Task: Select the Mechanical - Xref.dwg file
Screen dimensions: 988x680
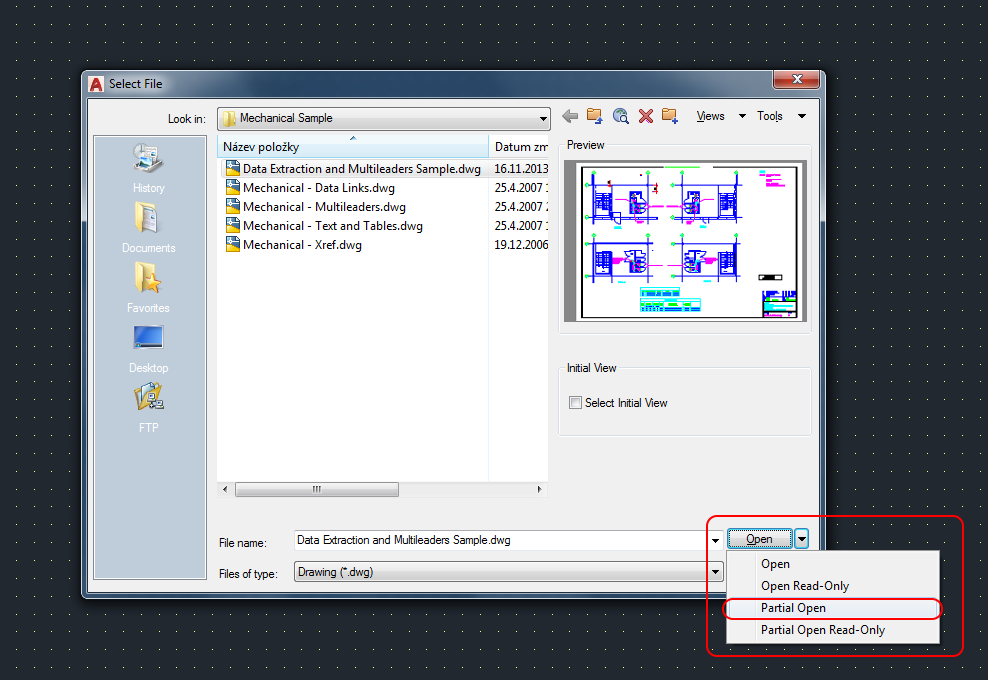Action: tap(302, 245)
